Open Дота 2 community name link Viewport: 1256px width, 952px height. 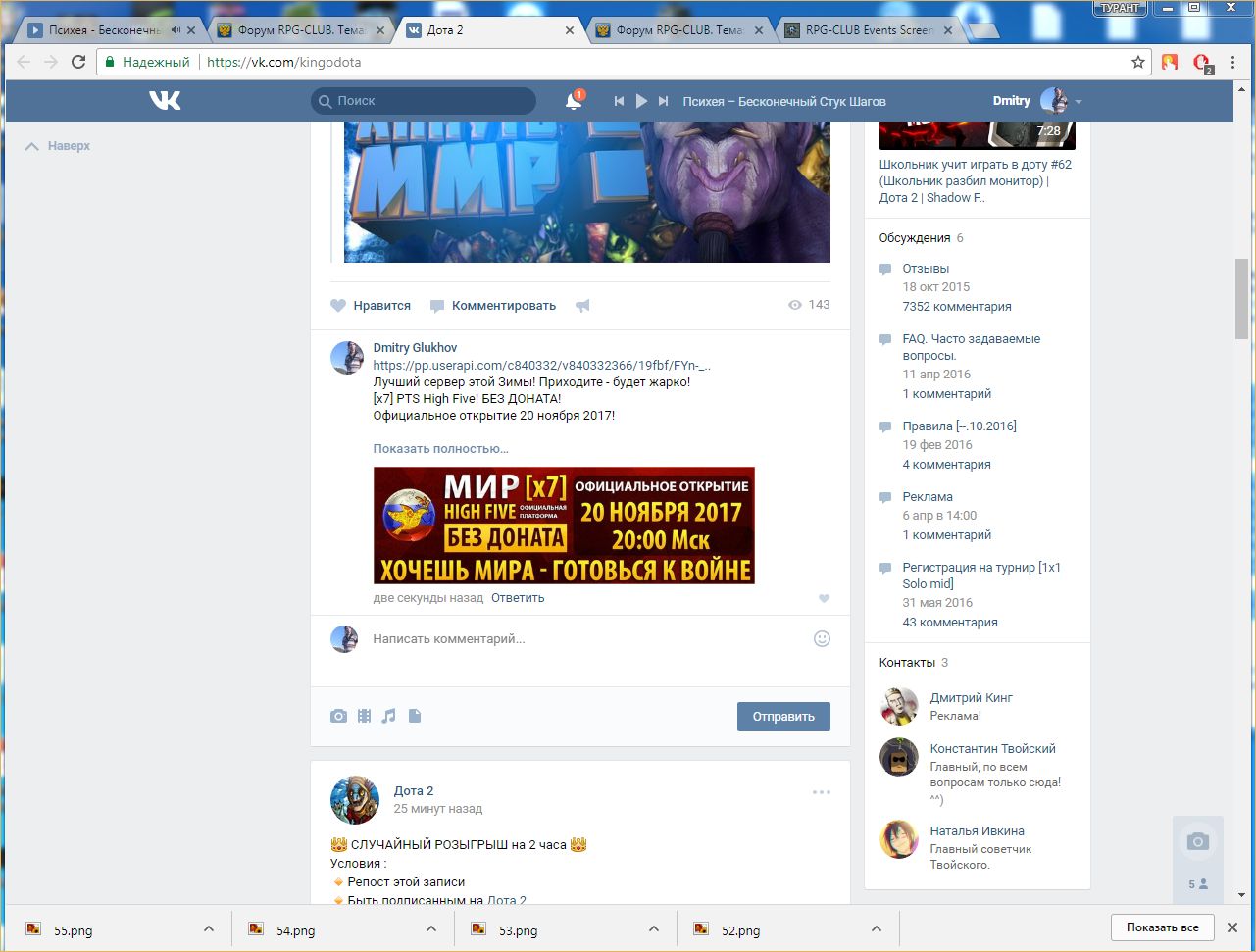pyautogui.click(x=413, y=791)
